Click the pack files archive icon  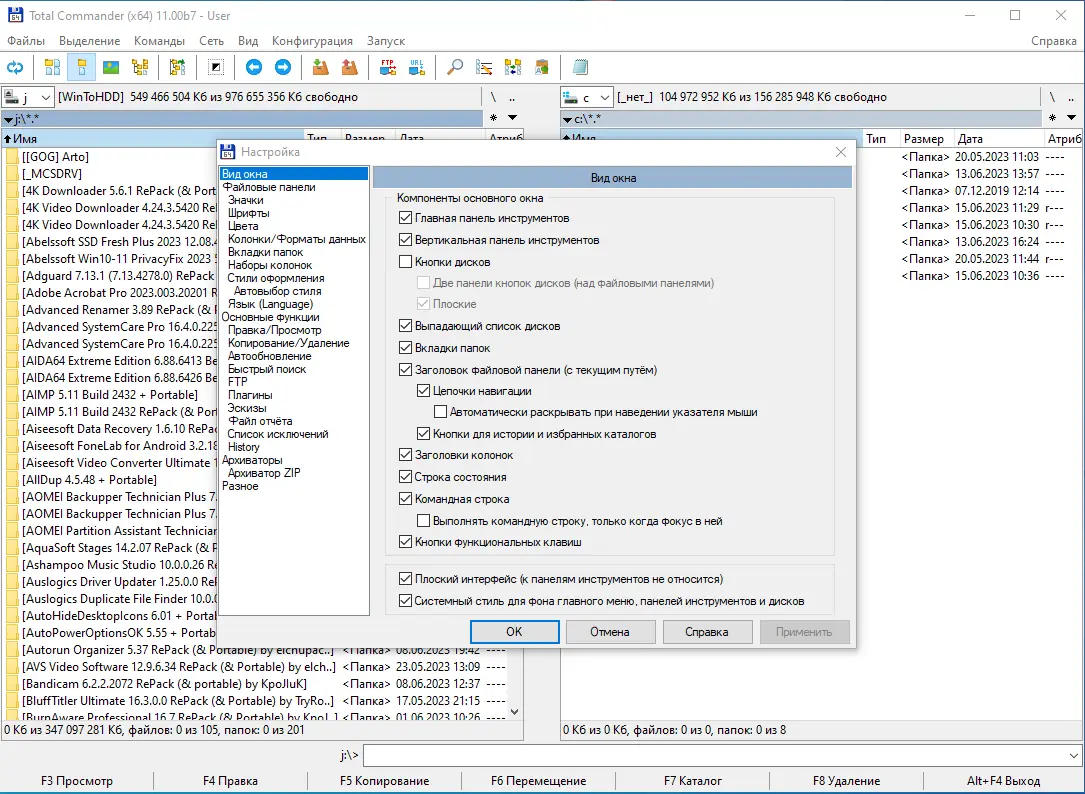[320, 67]
